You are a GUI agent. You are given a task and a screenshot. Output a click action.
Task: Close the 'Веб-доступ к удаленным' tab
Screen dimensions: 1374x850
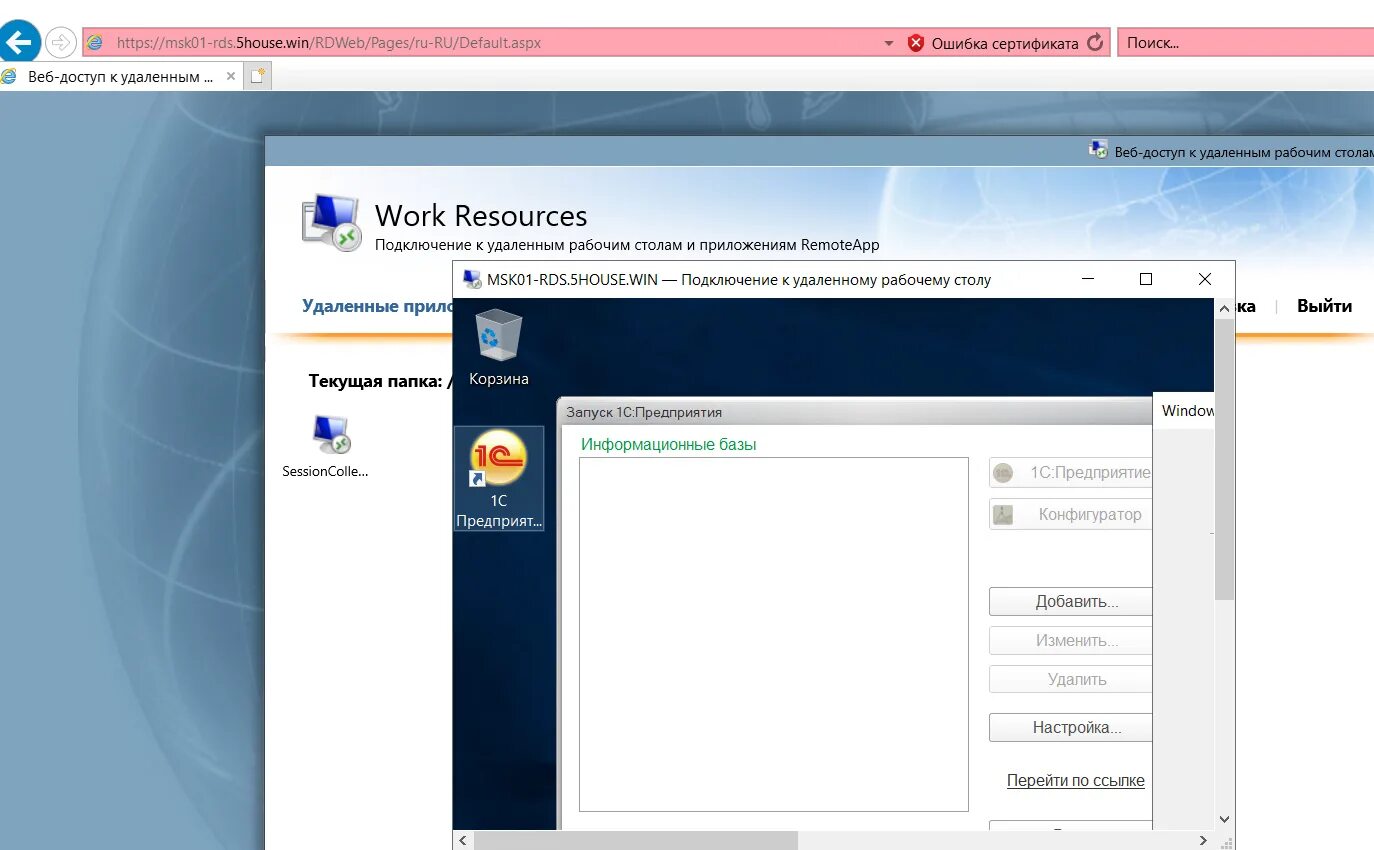tap(231, 76)
